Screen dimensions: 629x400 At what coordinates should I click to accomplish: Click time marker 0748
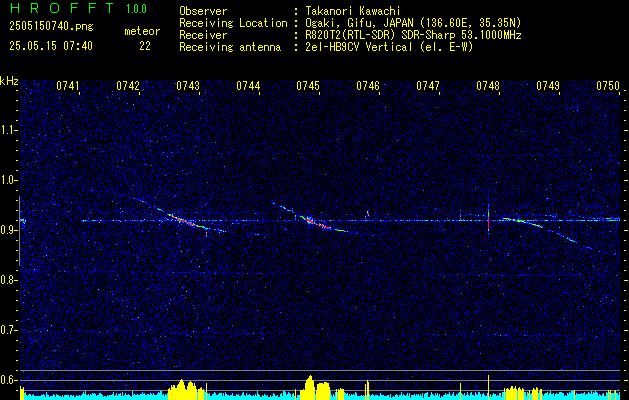pyautogui.click(x=488, y=86)
